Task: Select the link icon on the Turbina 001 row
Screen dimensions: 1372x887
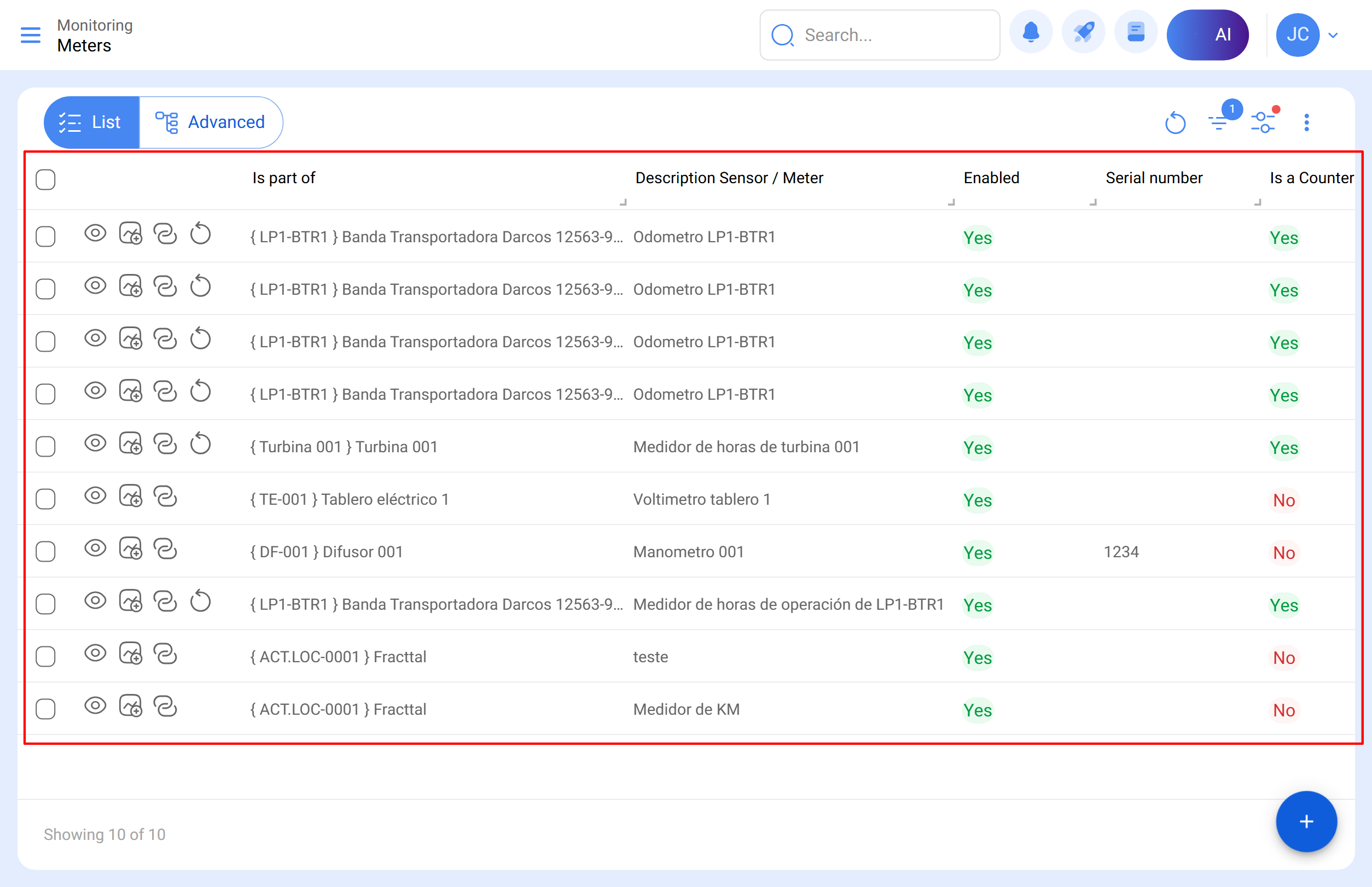Action: (165, 443)
